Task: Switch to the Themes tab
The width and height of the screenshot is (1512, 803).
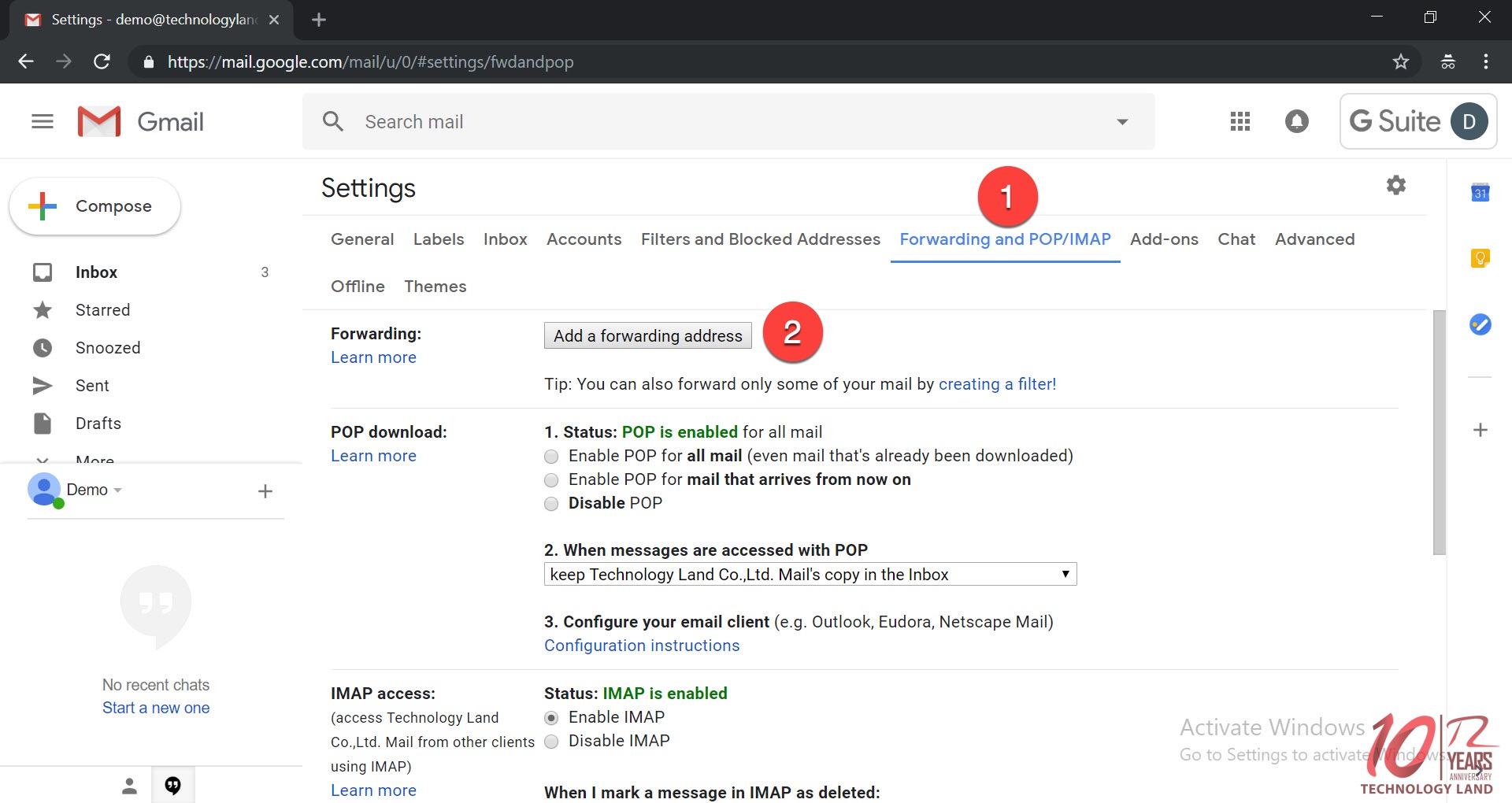Action: (435, 287)
